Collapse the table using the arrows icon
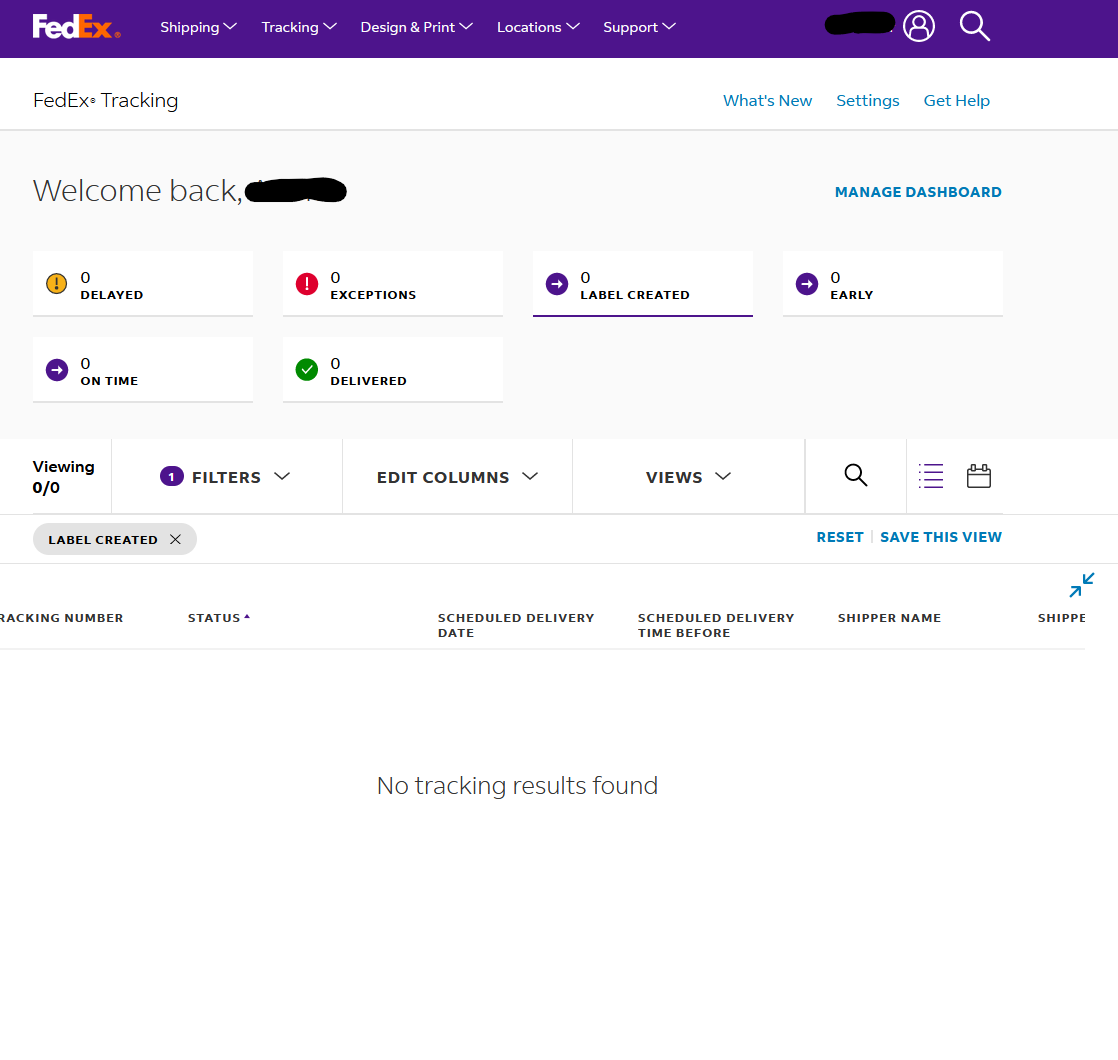Screen dimensions: 1118x1060 click(1081, 585)
